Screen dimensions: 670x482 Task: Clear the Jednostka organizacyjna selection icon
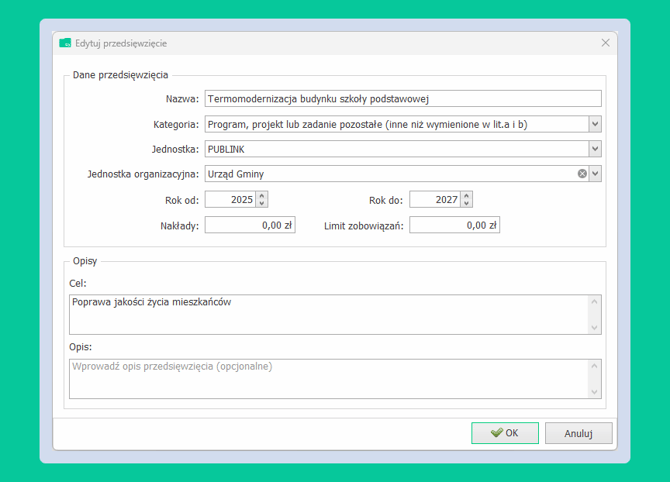582,174
